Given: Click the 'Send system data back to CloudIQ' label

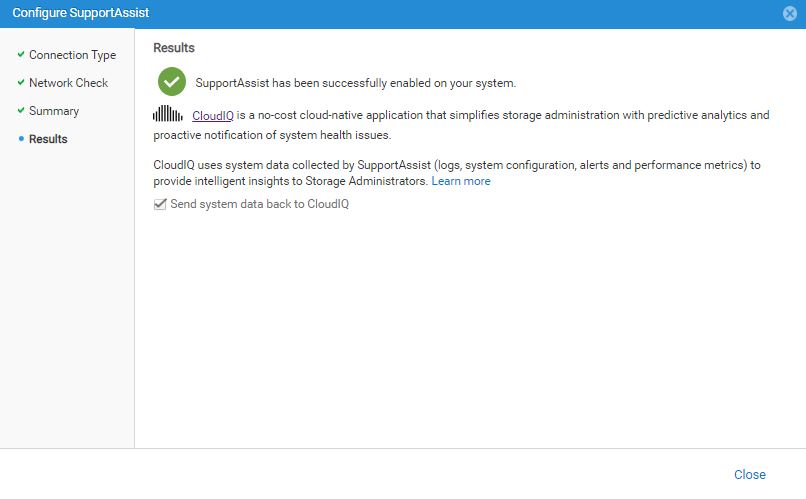Looking at the screenshot, I should [259, 204].
